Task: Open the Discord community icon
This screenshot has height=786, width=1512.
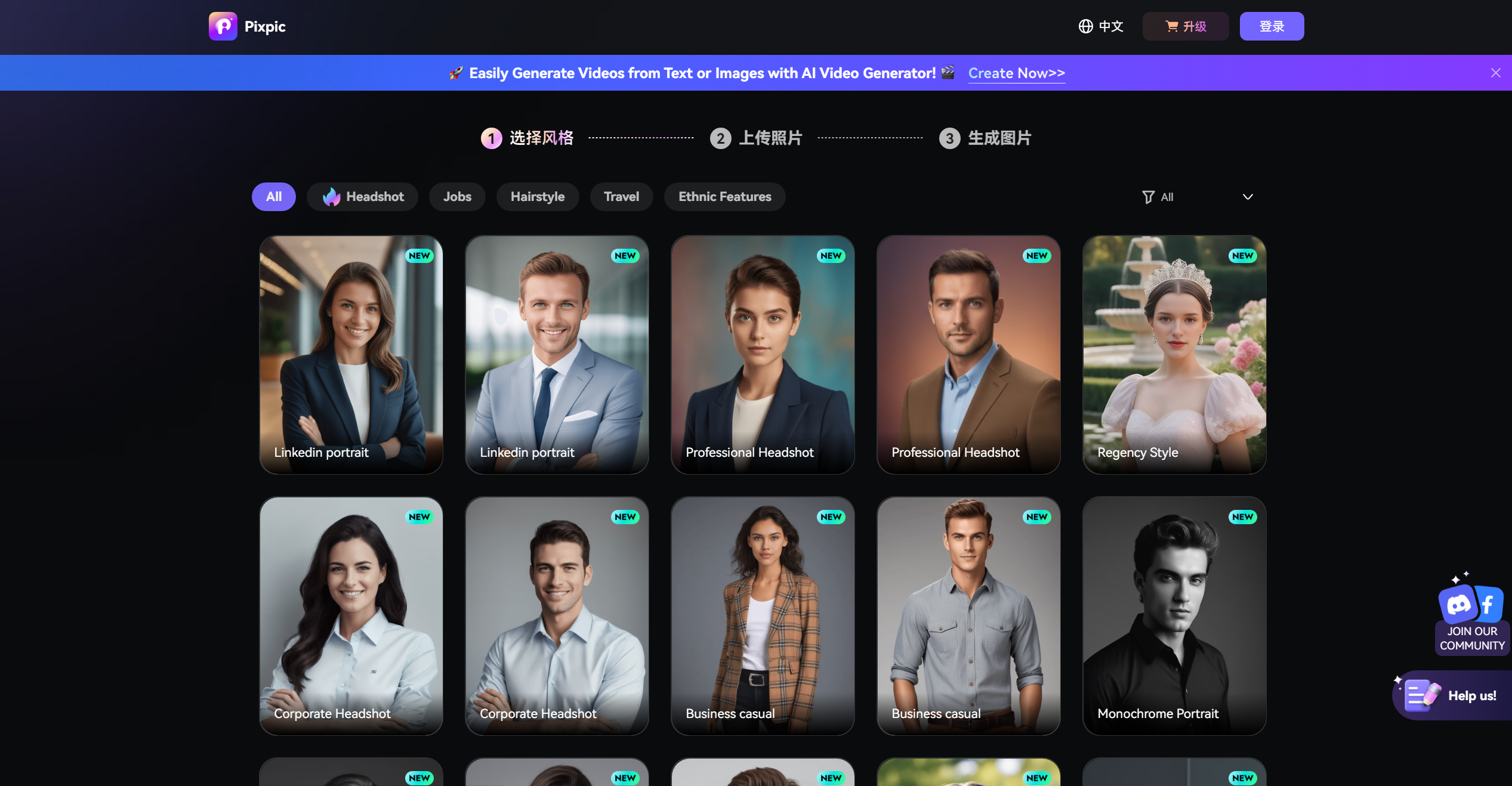Action: tap(1458, 605)
